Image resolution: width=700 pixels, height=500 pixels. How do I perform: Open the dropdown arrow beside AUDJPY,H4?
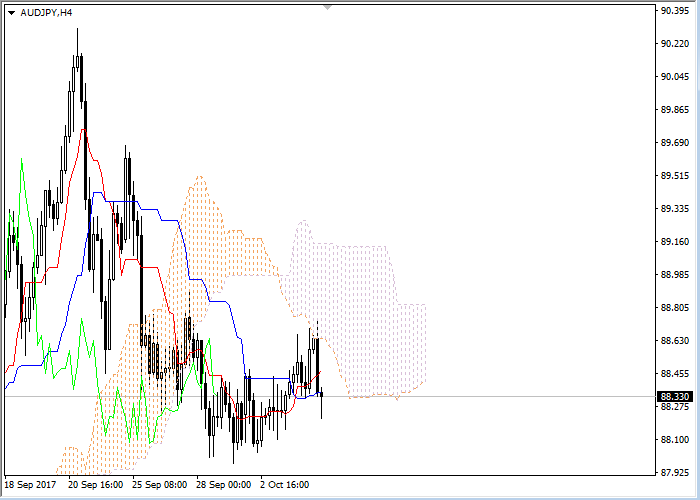(12, 13)
